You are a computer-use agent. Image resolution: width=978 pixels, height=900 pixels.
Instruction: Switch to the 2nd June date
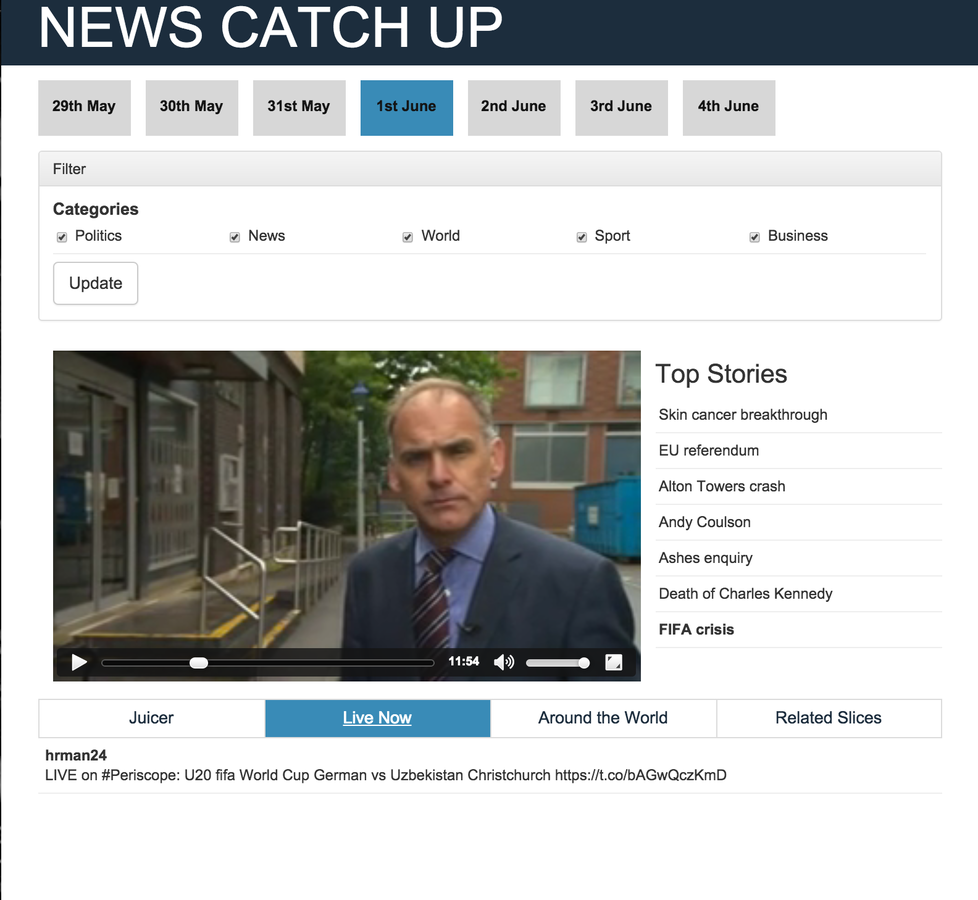pyautogui.click(x=514, y=107)
